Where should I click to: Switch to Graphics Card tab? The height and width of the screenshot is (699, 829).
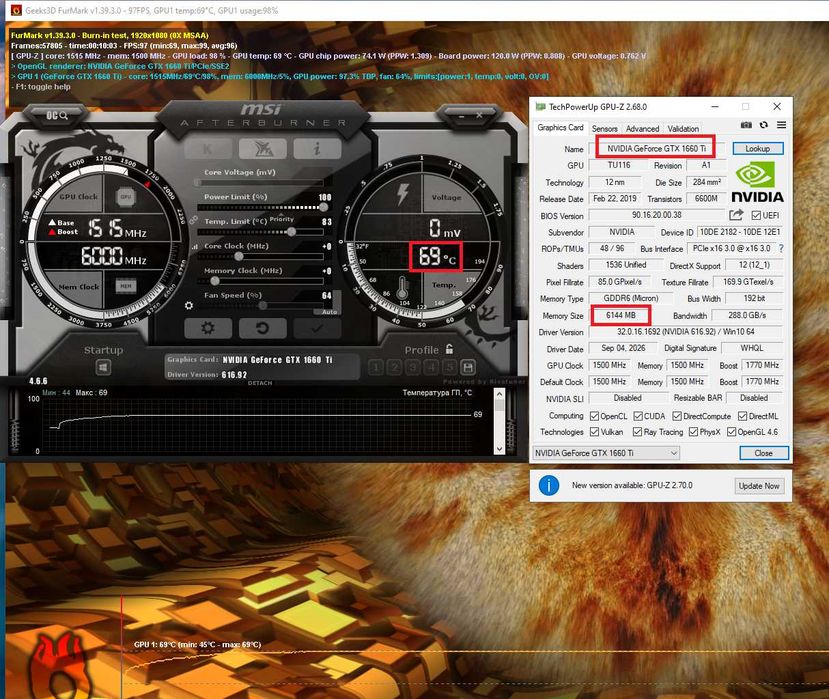[560, 128]
